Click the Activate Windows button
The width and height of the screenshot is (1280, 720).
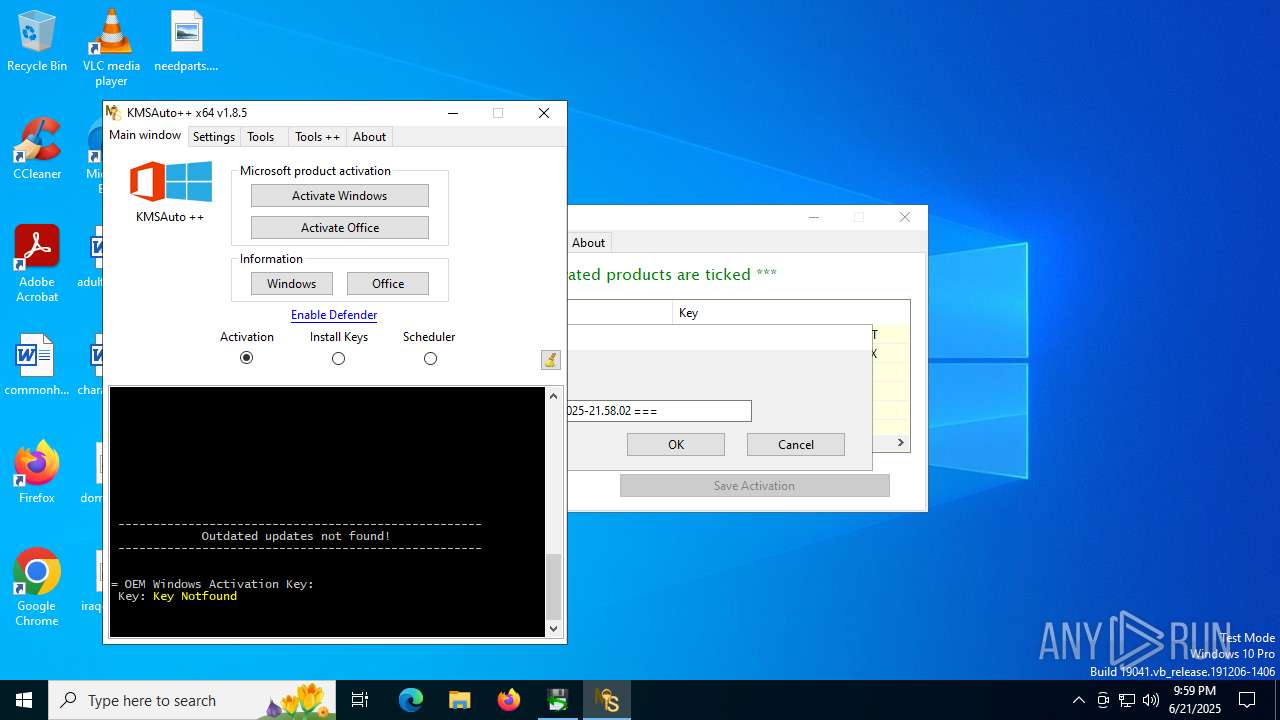pyautogui.click(x=340, y=196)
